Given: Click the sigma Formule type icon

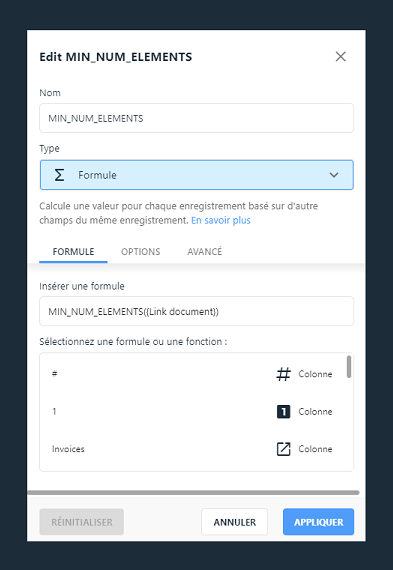Looking at the screenshot, I should point(59,175).
